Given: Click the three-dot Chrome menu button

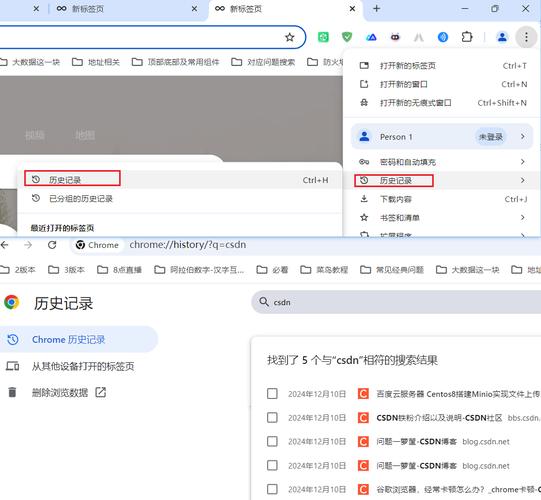Looking at the screenshot, I should pos(526,37).
